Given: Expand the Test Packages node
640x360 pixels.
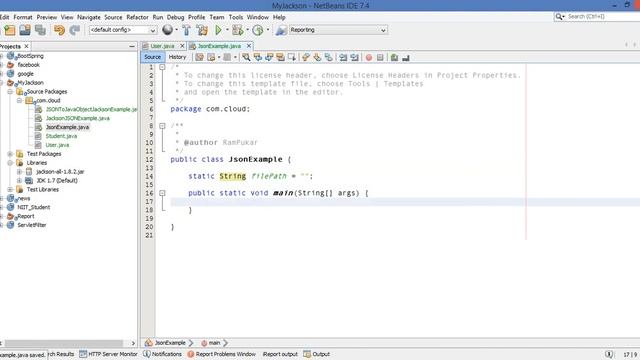Looking at the screenshot, I should 10,154.
